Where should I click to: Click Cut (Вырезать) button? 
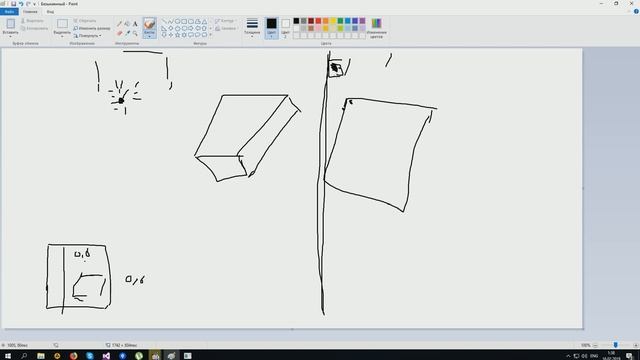click(32, 21)
